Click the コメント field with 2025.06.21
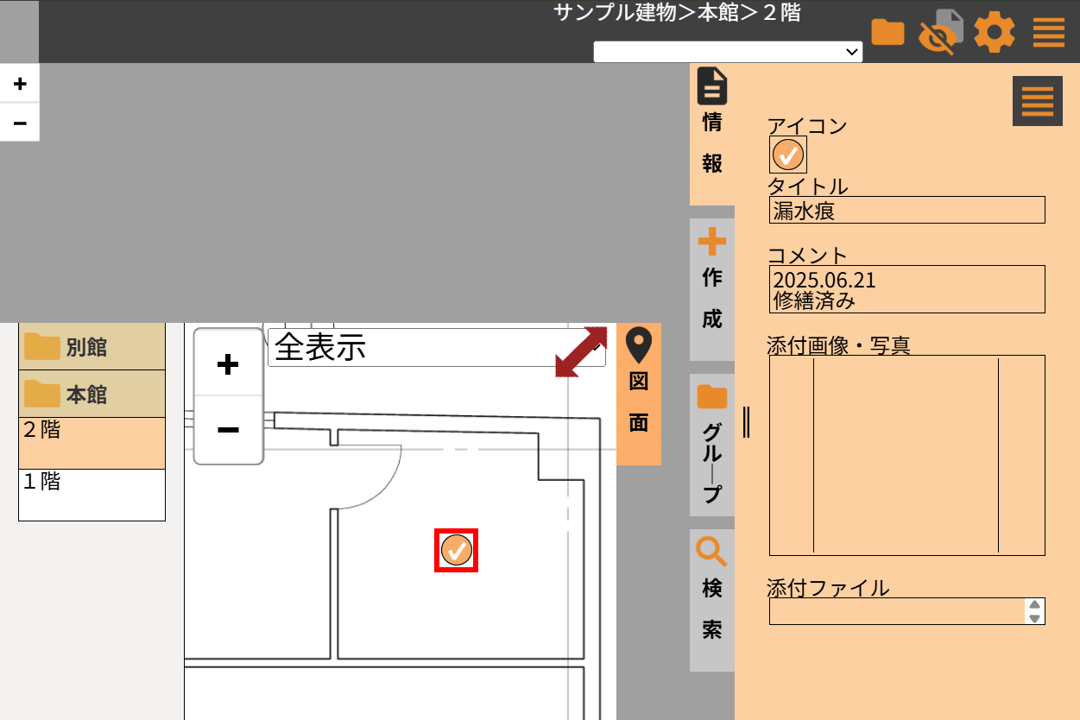The width and height of the screenshot is (1080, 720). (x=906, y=289)
